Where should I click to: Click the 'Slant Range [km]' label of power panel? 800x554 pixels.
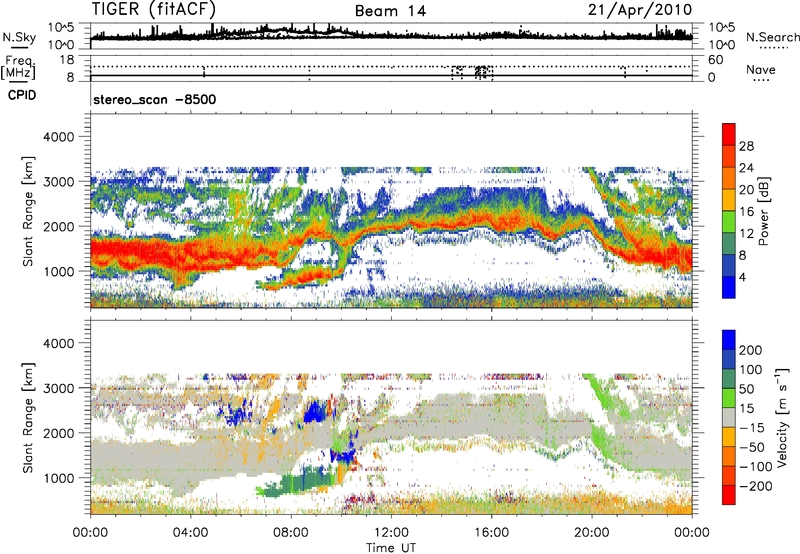[28, 211]
